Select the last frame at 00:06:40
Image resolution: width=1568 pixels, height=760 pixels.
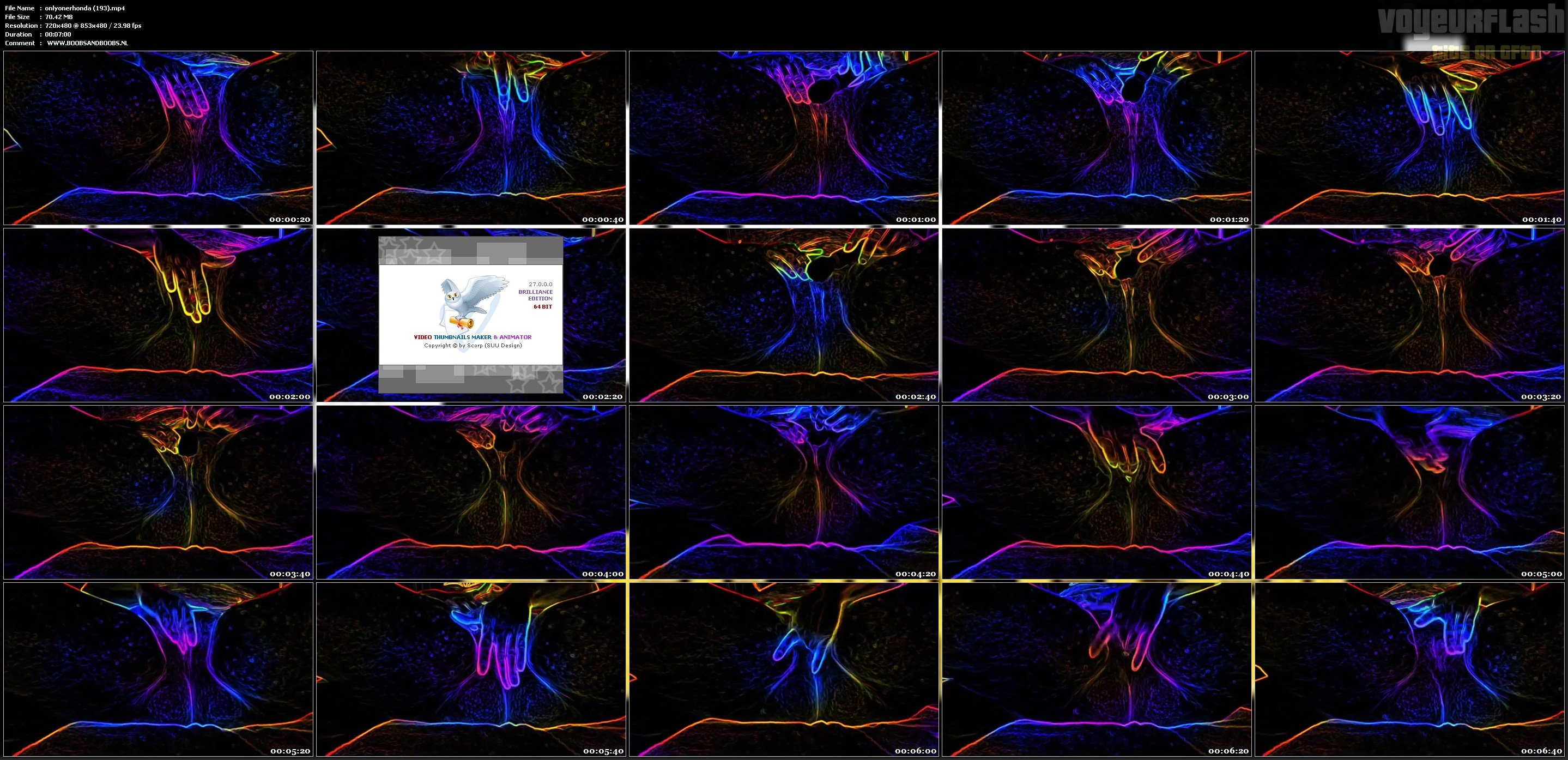click(1409, 669)
